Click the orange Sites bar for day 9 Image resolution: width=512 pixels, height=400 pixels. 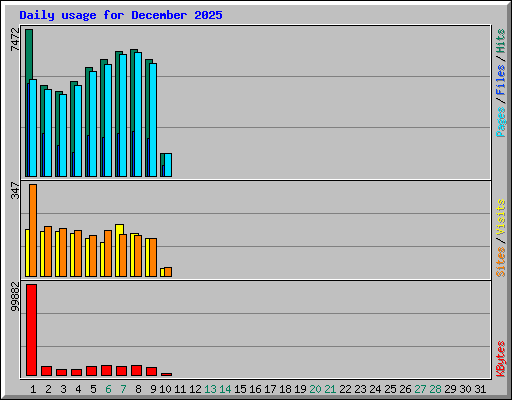click(x=153, y=257)
